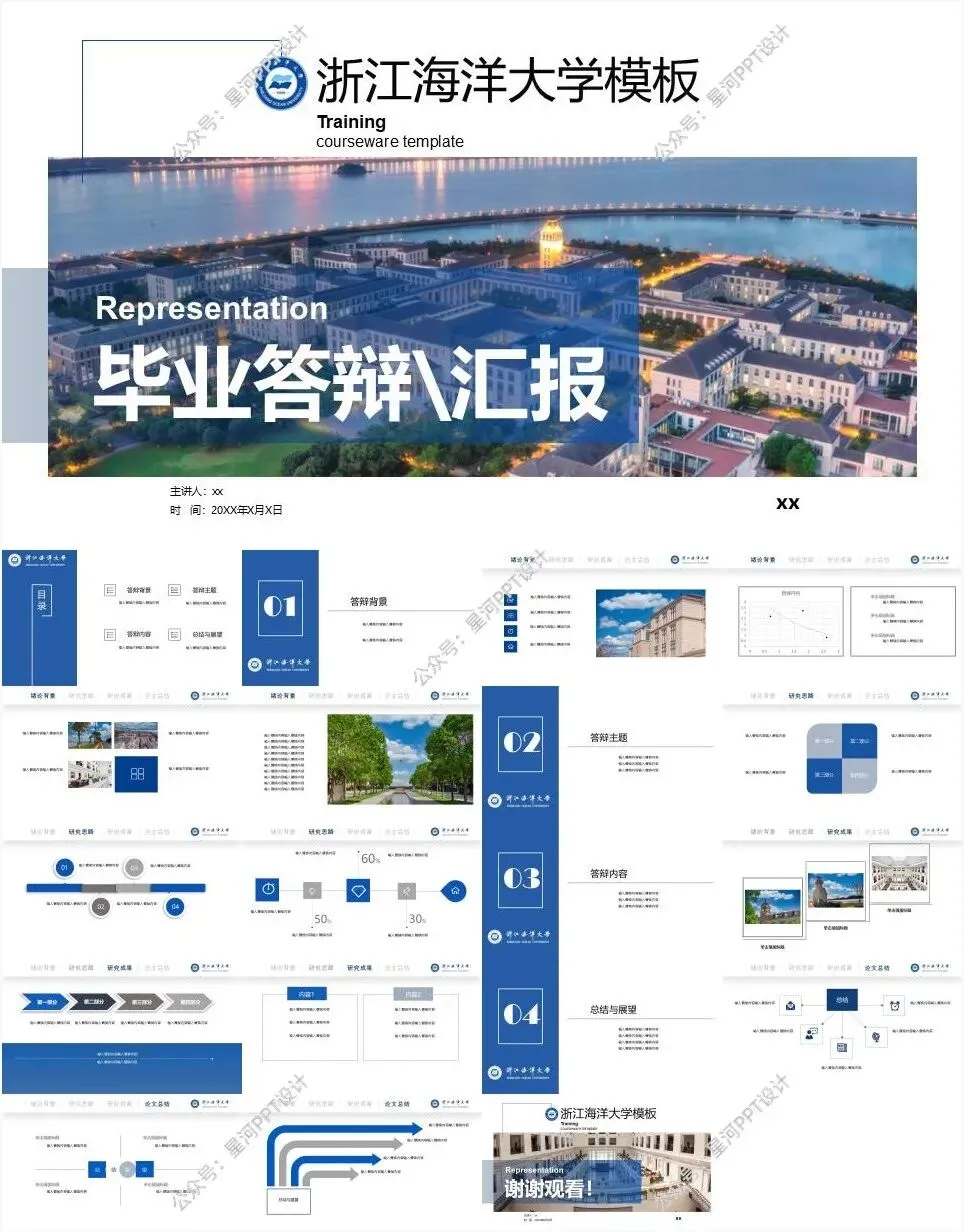Click the calculator icon in 总结 diagram
Image resolution: width=964 pixels, height=1232 pixels.
click(842, 1047)
